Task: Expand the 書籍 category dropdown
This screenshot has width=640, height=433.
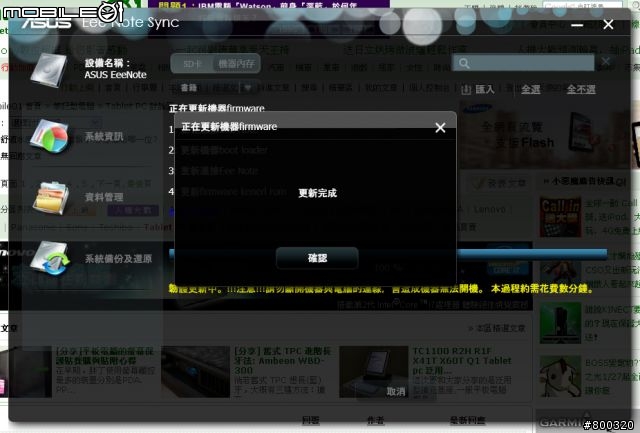Action: (247, 88)
